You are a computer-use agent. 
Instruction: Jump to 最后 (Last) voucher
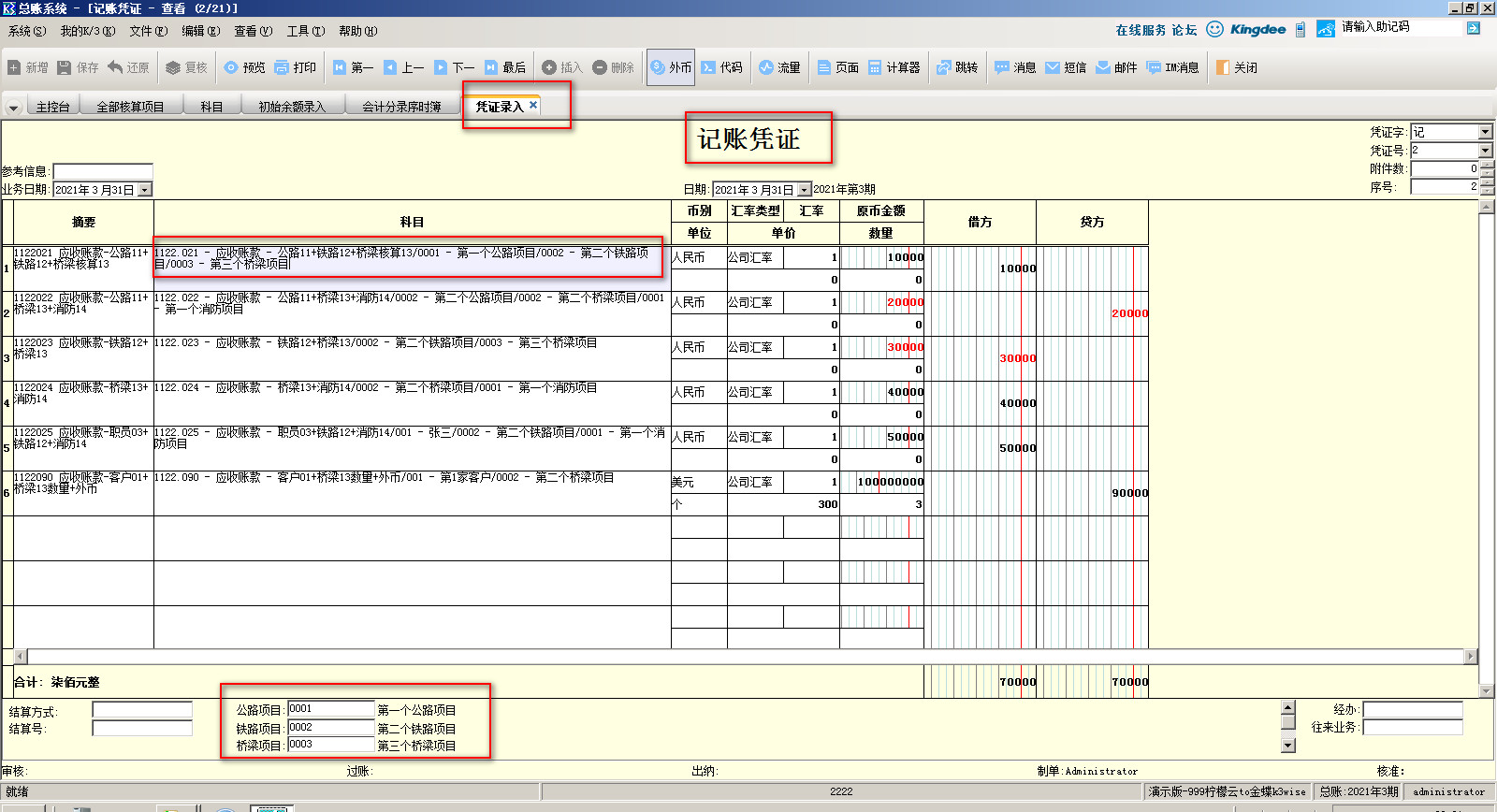tap(504, 67)
